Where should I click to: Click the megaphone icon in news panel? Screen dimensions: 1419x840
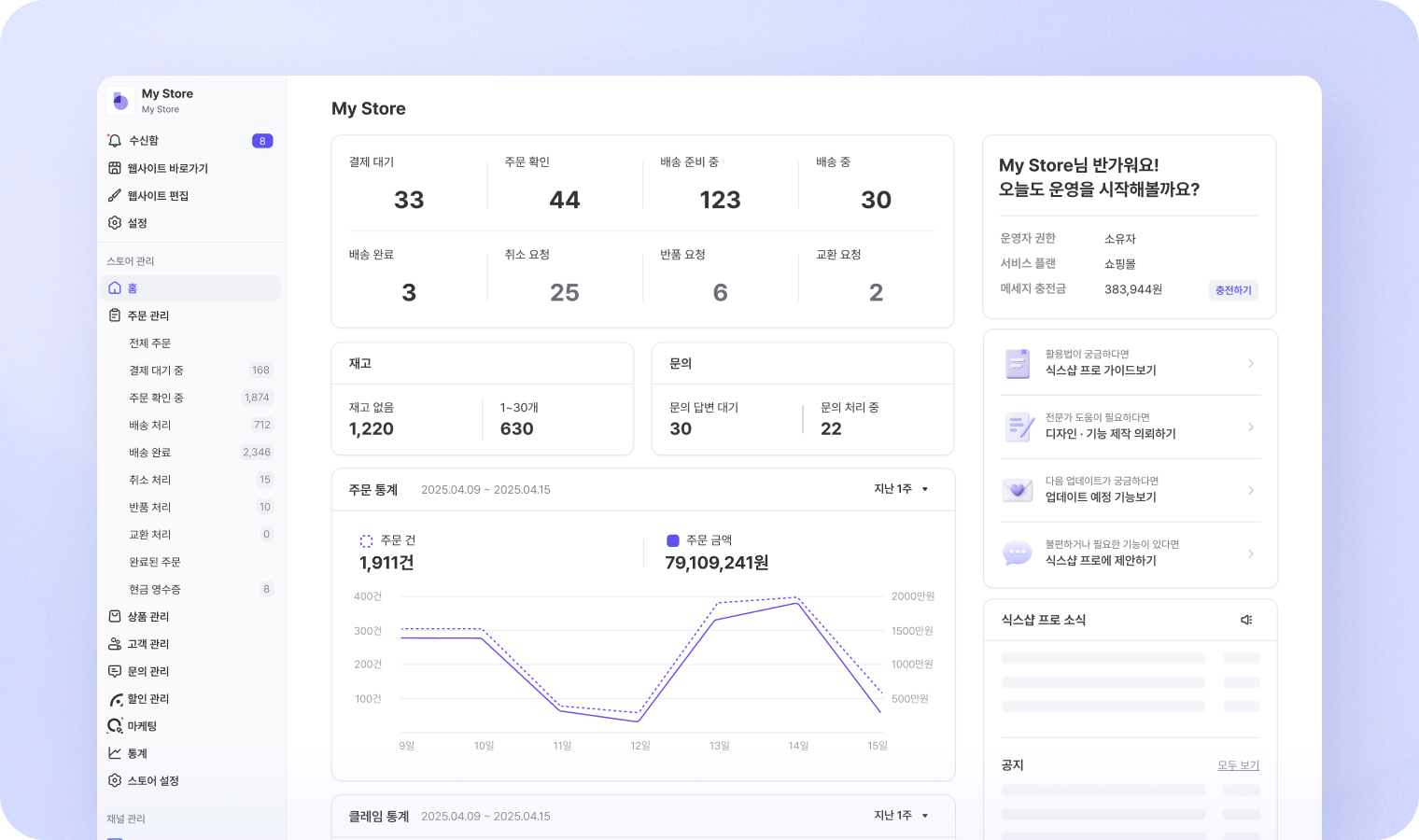[x=1246, y=620]
